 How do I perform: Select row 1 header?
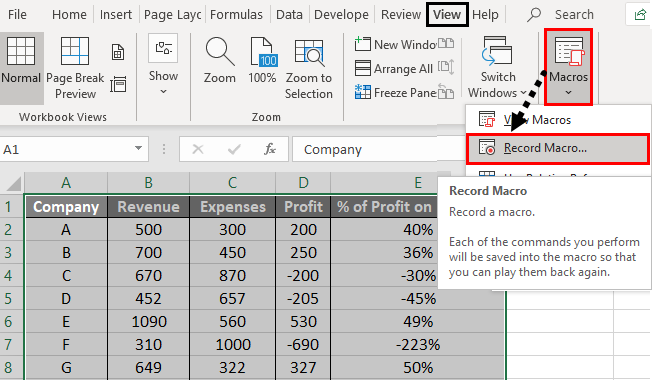tap(12, 207)
